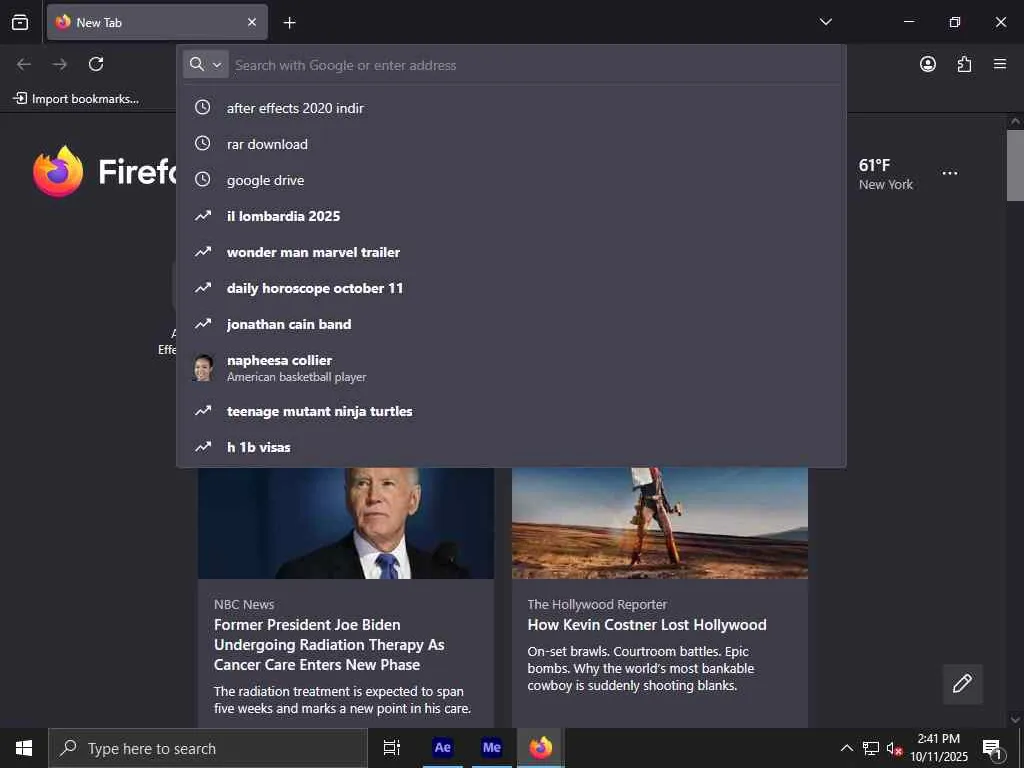
Task: Click The Hollywood Reporter source label
Action: tap(597, 605)
